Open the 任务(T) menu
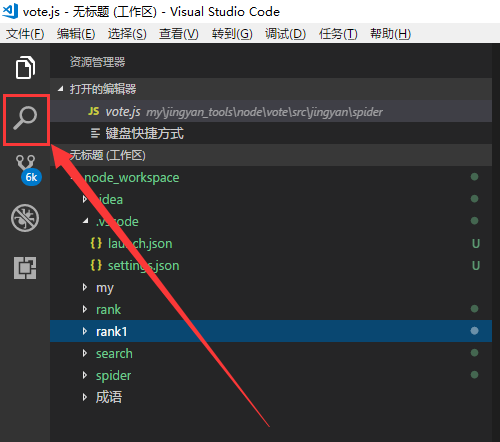This screenshot has height=442, width=500. pos(338,33)
